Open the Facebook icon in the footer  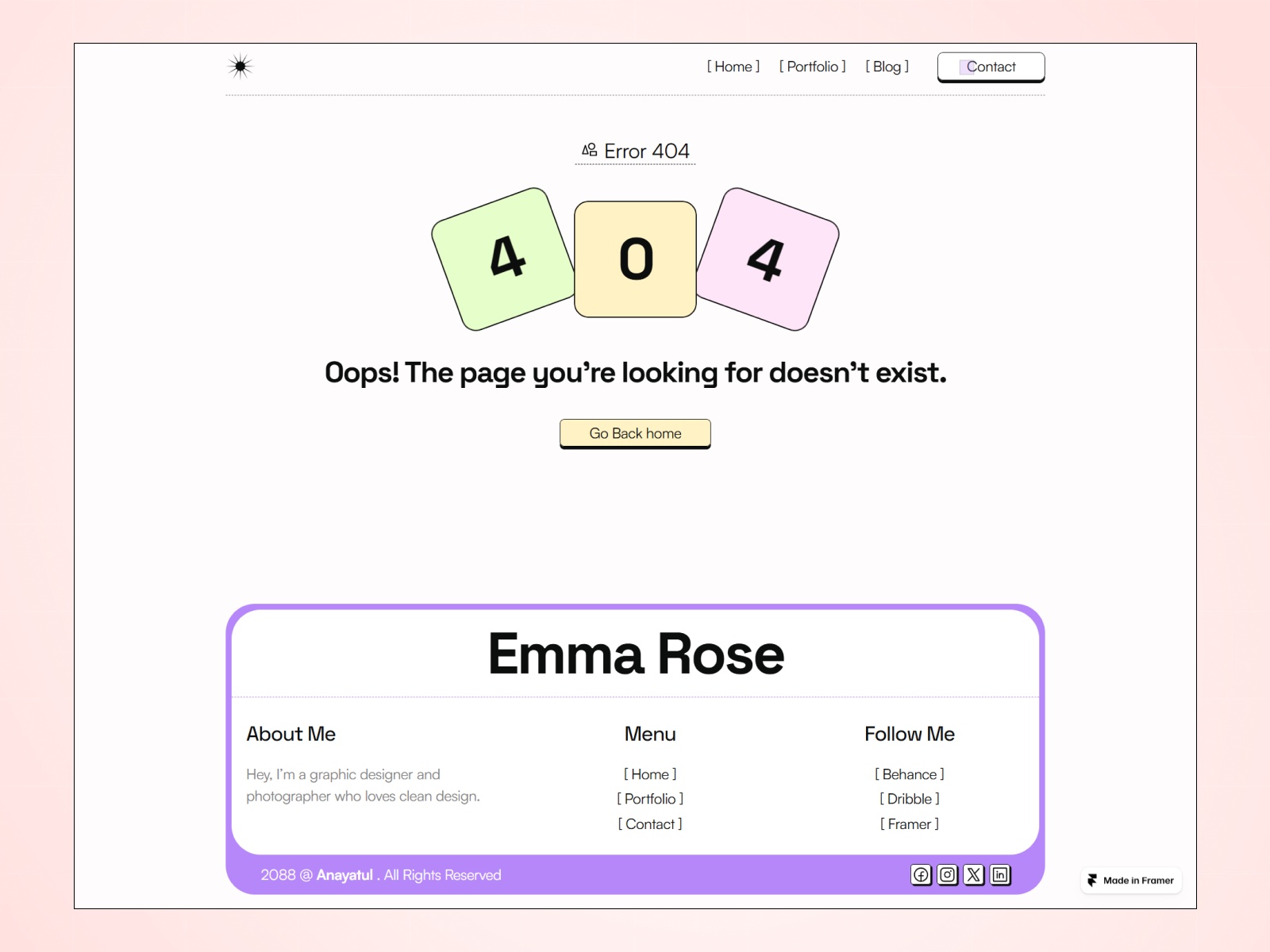tap(921, 875)
